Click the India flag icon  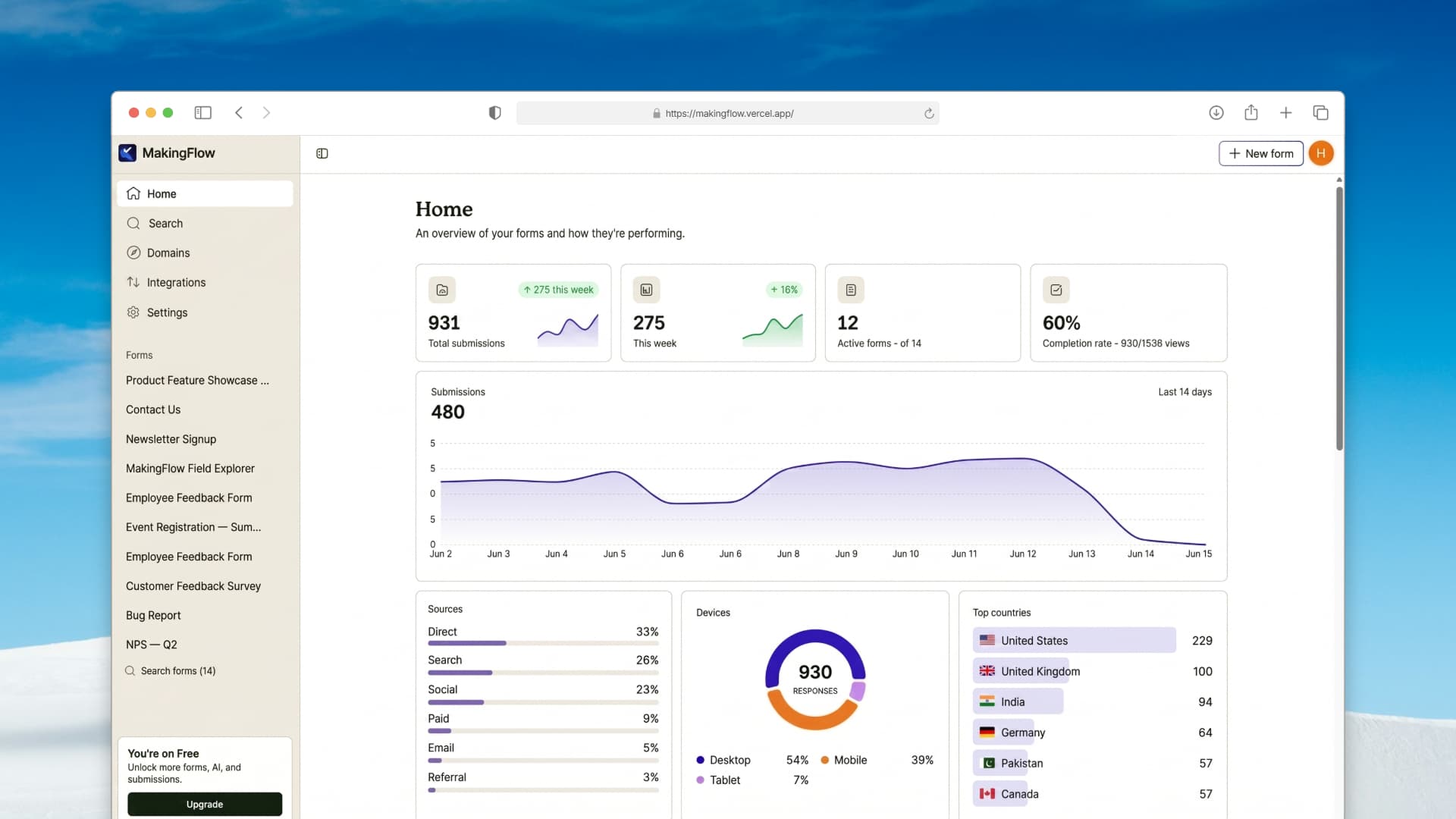click(x=987, y=701)
